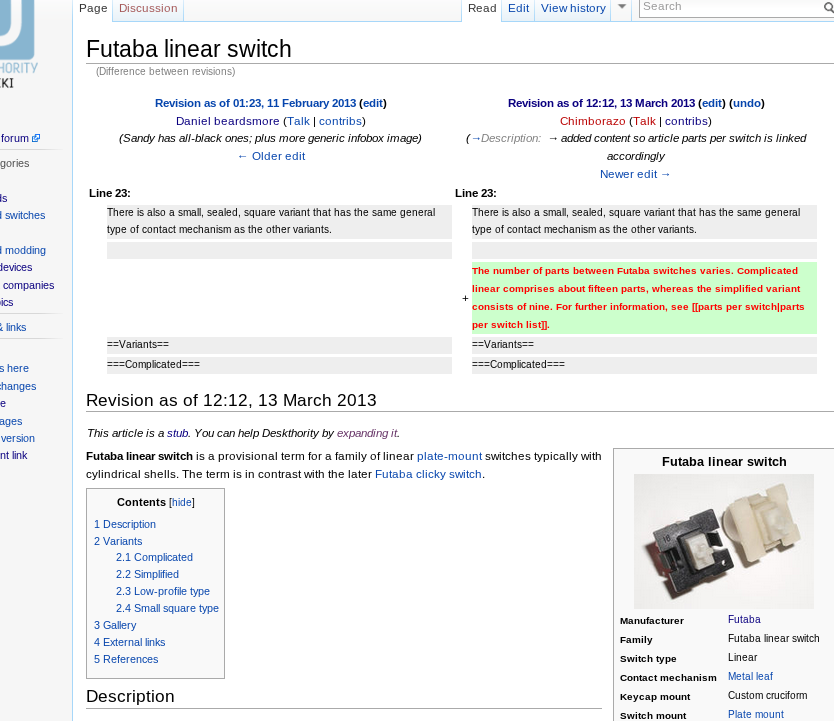The height and width of the screenshot is (721, 834).
Task: Jump to 2.3 Low-profile type section
Action: [162, 591]
